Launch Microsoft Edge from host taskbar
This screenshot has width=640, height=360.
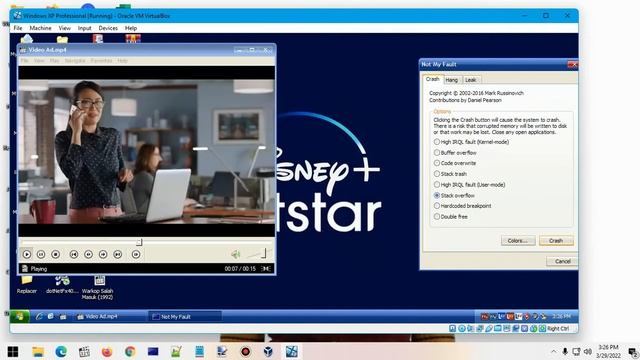(61, 351)
